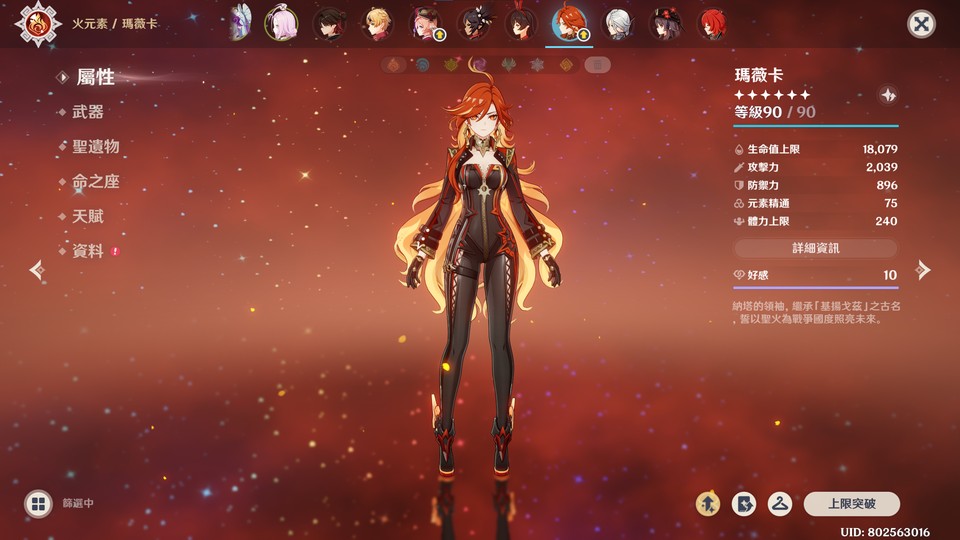
Task: Select the 命之座 constellation tab
Action: click(x=95, y=182)
